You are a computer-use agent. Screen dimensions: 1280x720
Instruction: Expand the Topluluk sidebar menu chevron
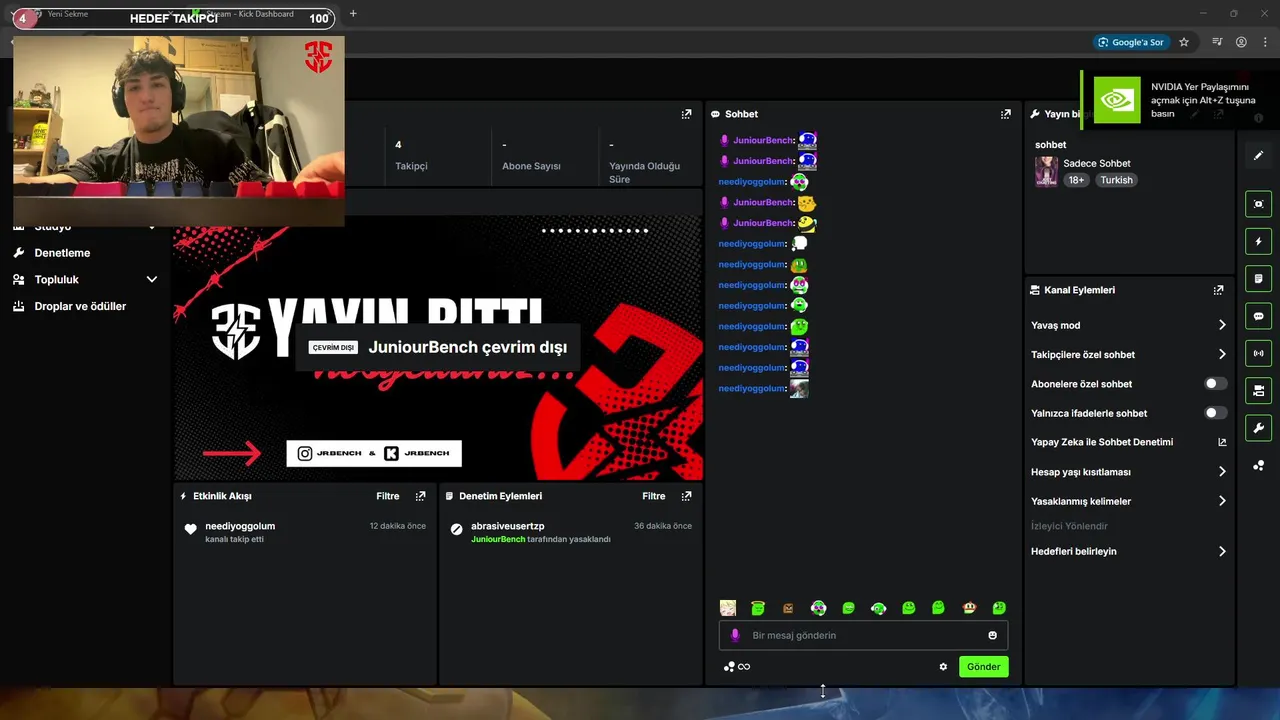coord(152,280)
